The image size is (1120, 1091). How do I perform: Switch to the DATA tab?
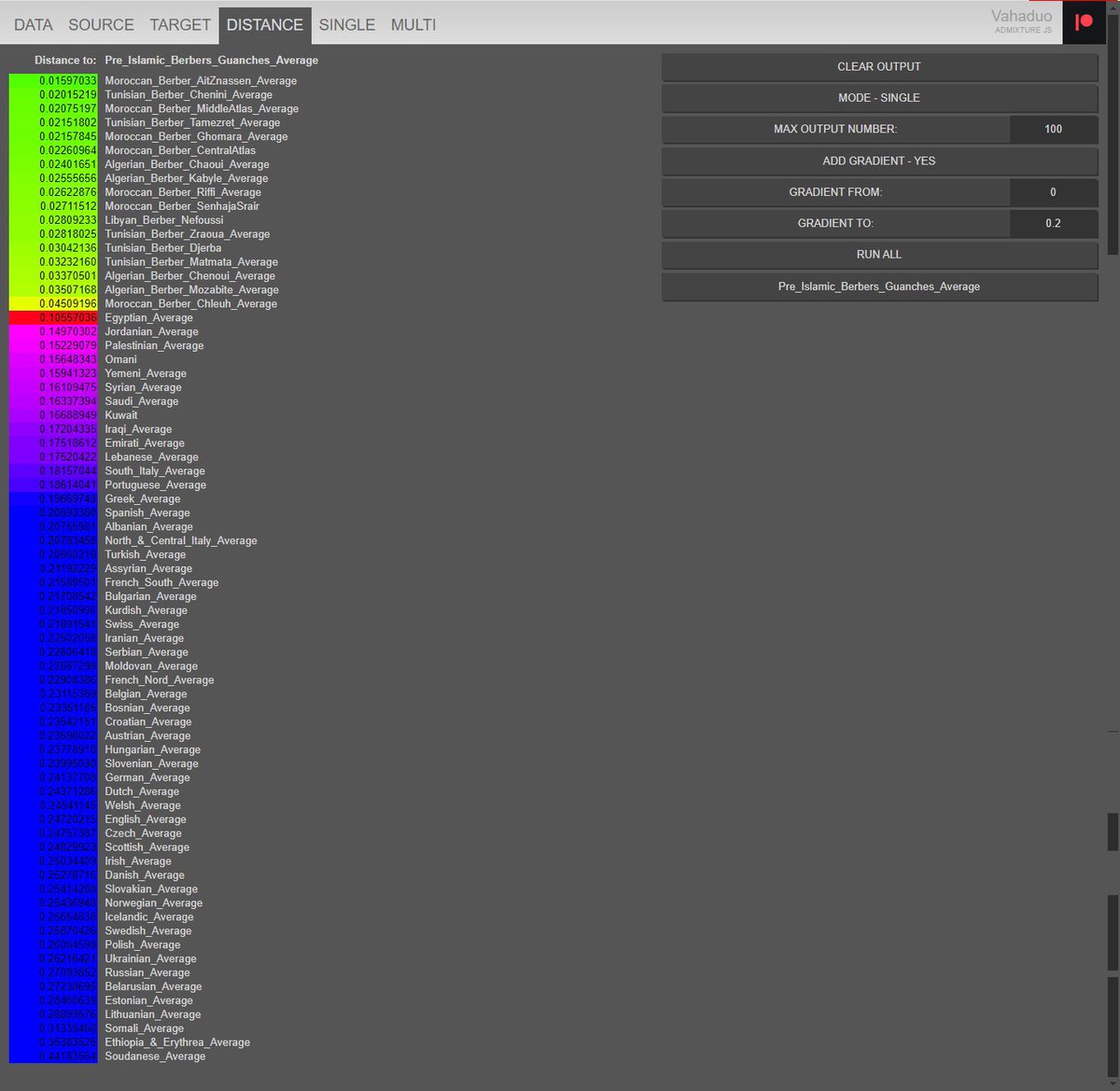(x=34, y=25)
